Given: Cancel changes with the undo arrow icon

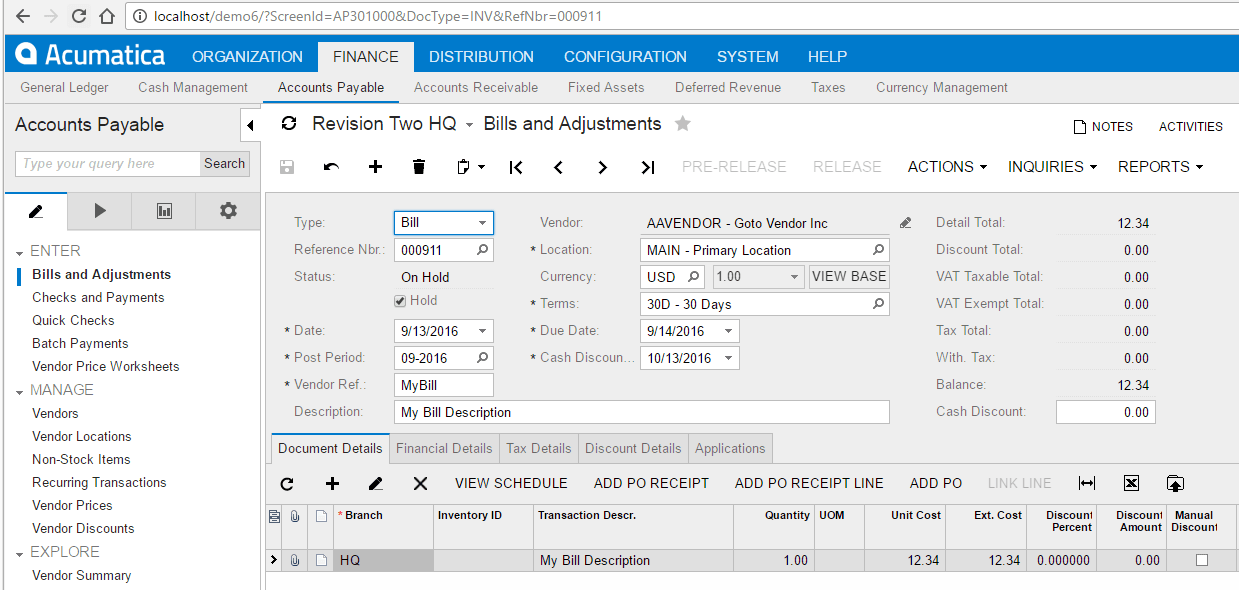Looking at the screenshot, I should (331, 167).
